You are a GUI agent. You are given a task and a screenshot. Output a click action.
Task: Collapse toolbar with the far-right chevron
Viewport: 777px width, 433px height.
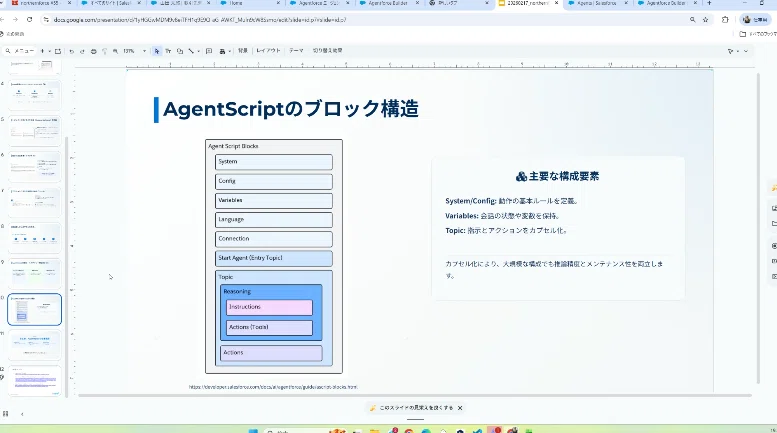coord(746,51)
